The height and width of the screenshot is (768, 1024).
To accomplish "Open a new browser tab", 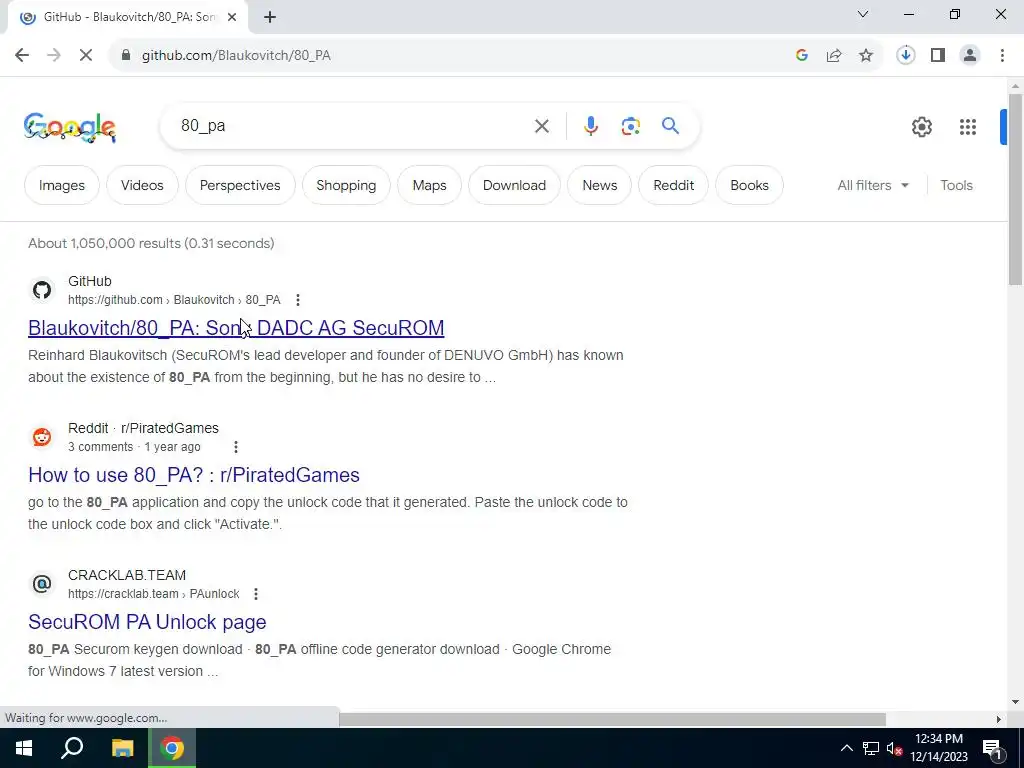I will (x=270, y=17).
